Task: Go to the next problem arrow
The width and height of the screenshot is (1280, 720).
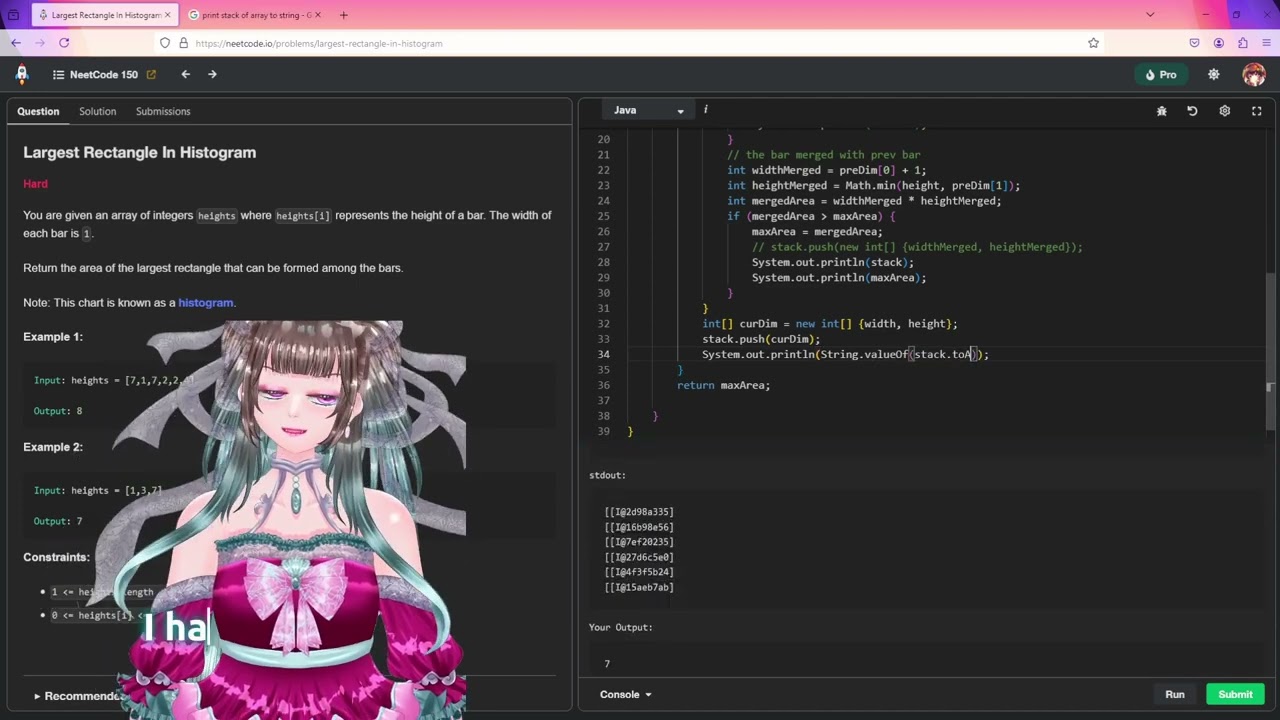Action: [212, 74]
